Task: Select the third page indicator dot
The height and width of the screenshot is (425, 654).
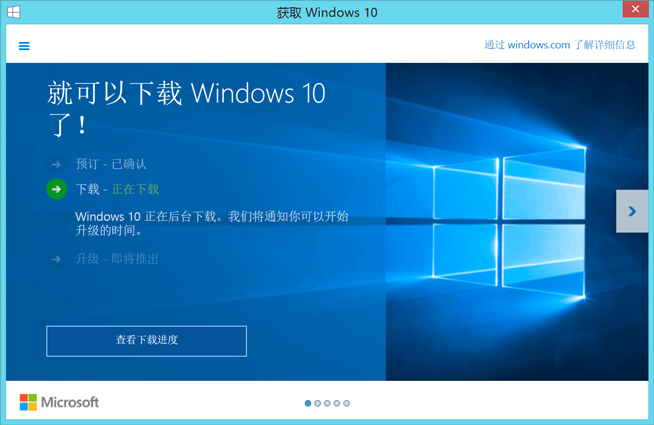Action: point(327,403)
